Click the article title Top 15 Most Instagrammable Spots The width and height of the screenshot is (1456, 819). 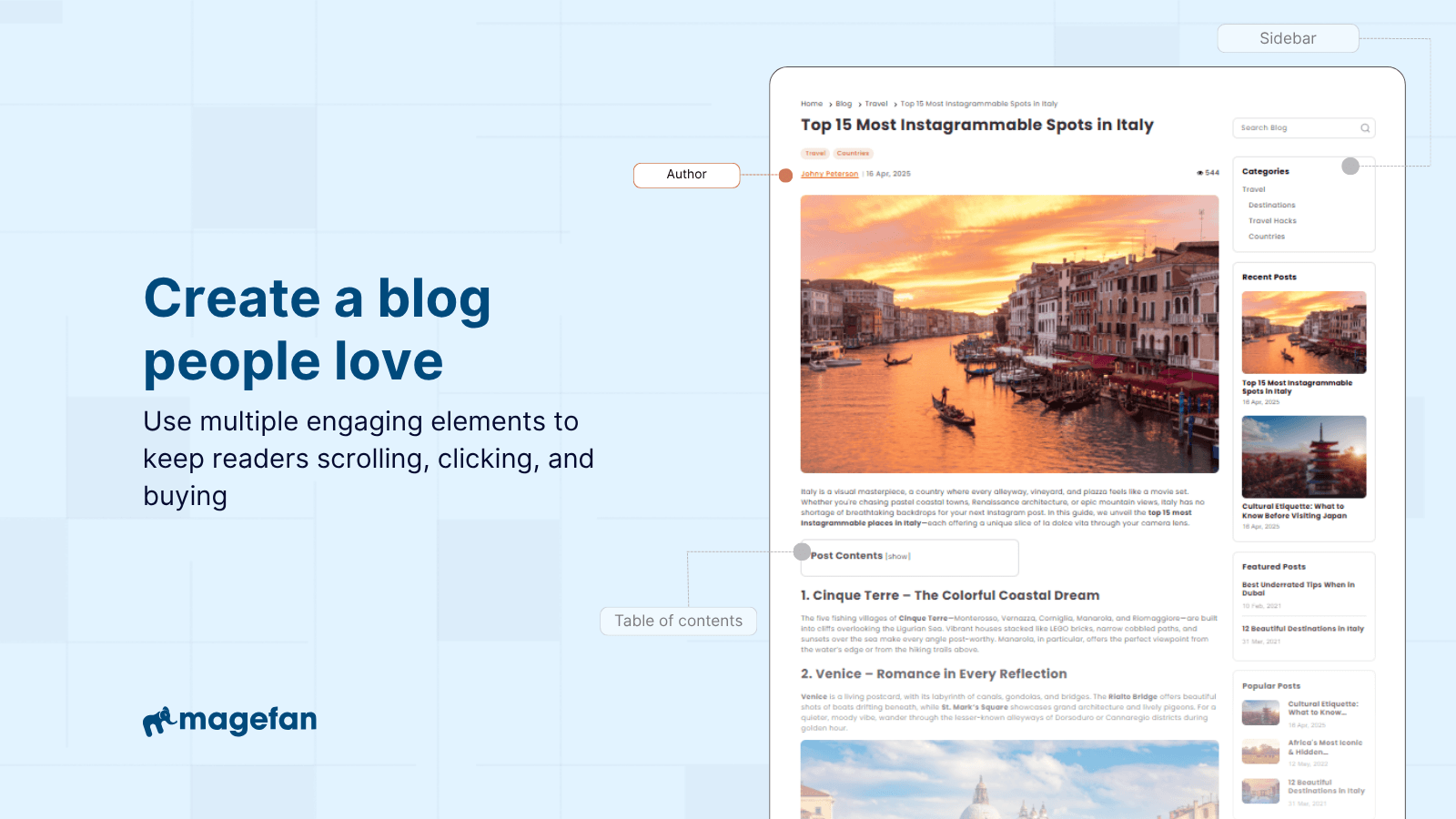[977, 125]
